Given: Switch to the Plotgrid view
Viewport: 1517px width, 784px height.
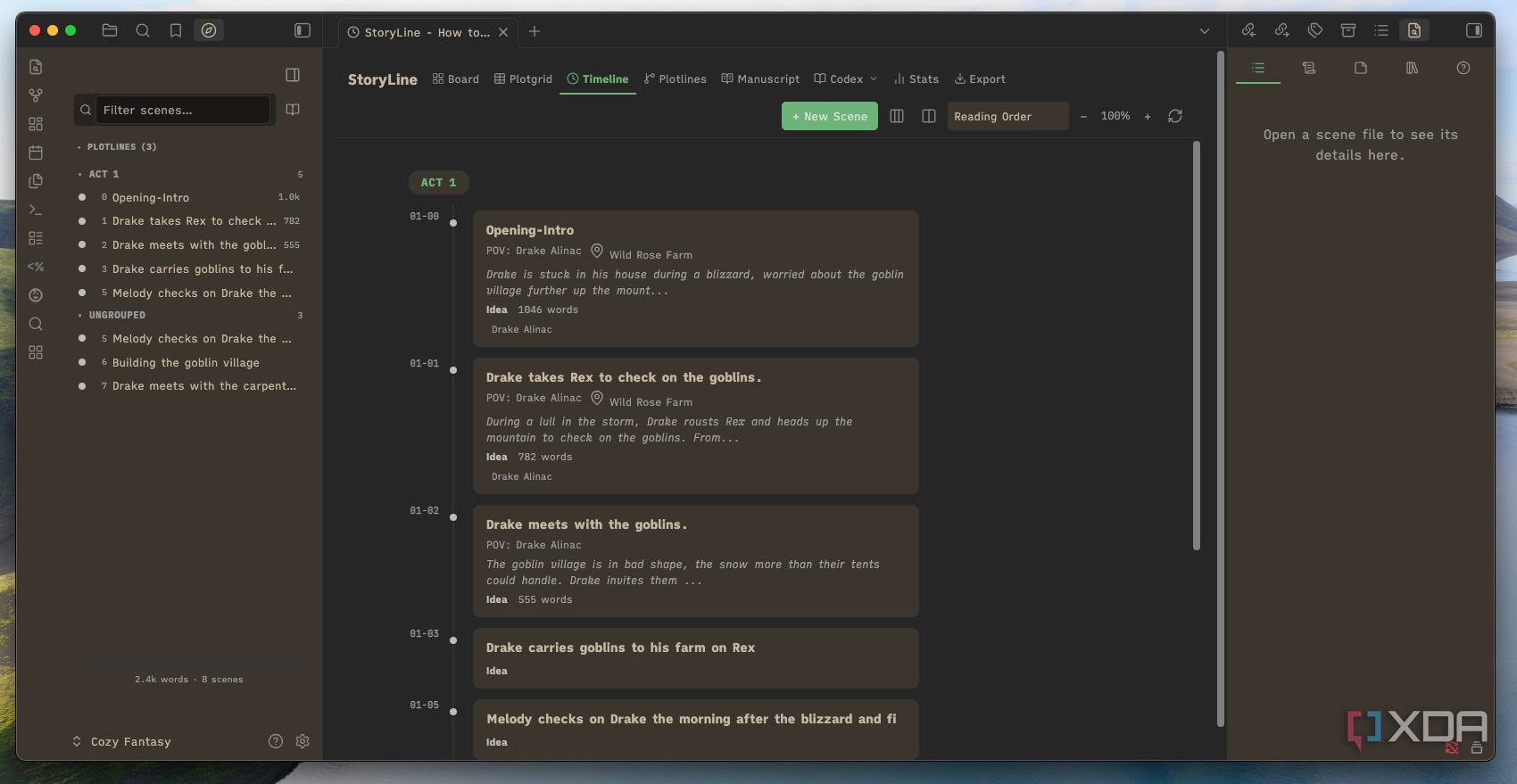Looking at the screenshot, I should 524,79.
